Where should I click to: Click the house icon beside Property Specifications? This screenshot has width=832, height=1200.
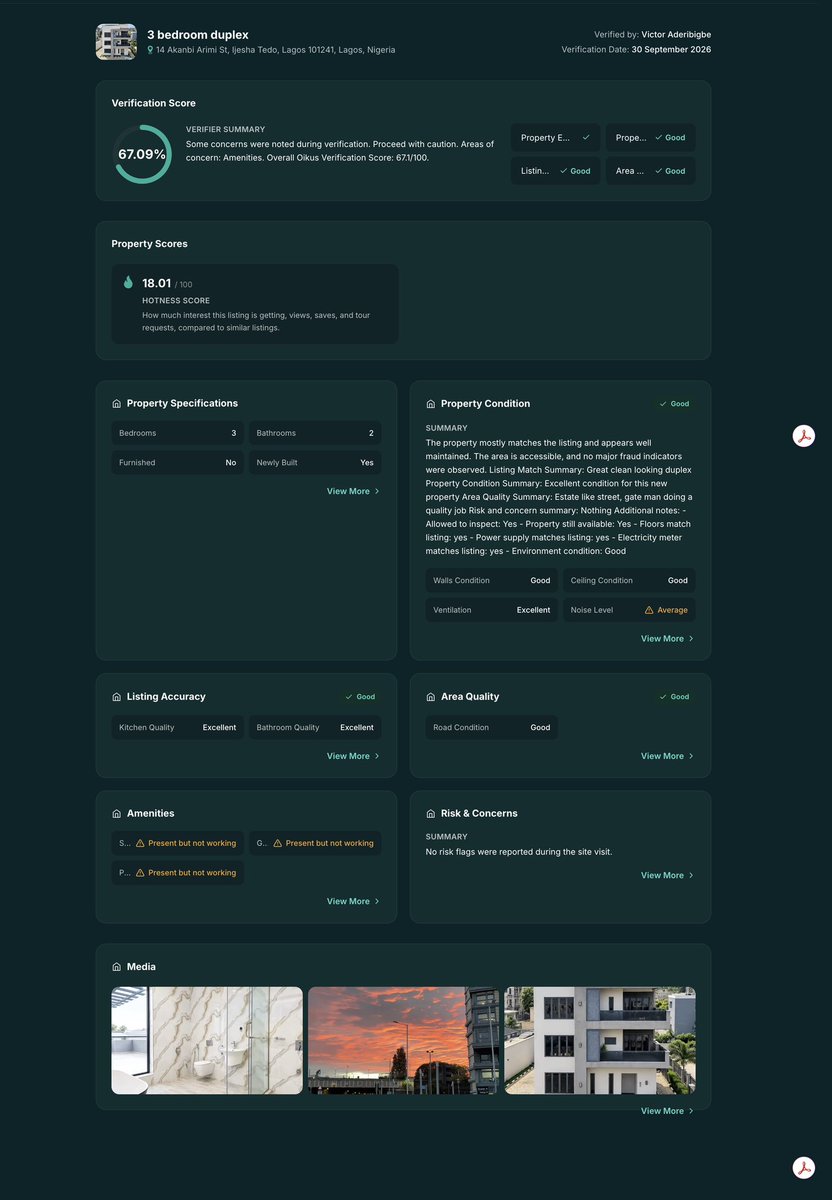(x=116, y=404)
